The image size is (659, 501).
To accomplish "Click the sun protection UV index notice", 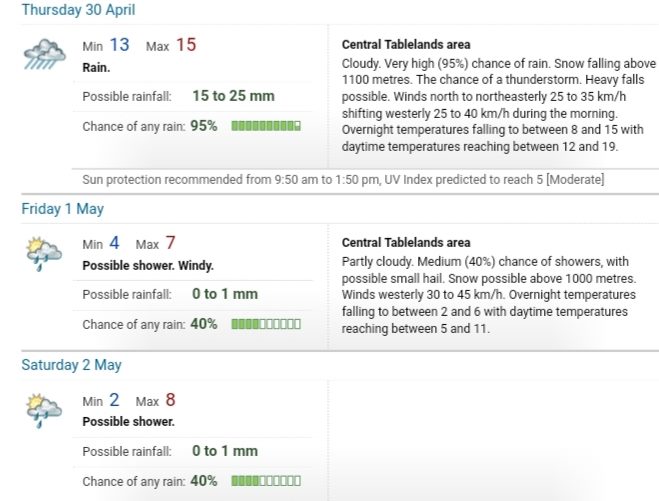I will coord(343,180).
